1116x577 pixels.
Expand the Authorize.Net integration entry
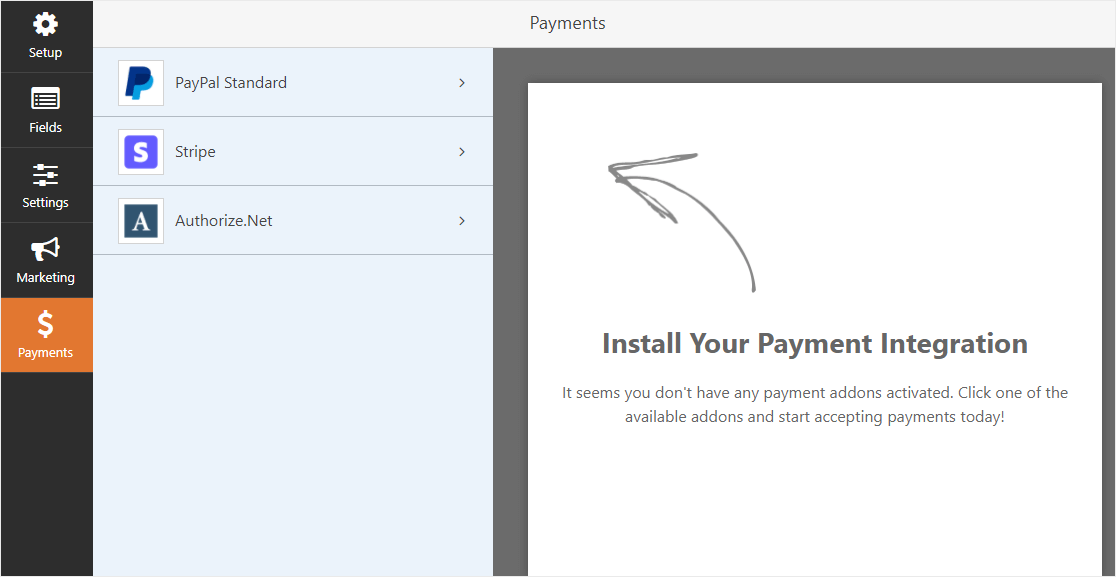click(461, 220)
